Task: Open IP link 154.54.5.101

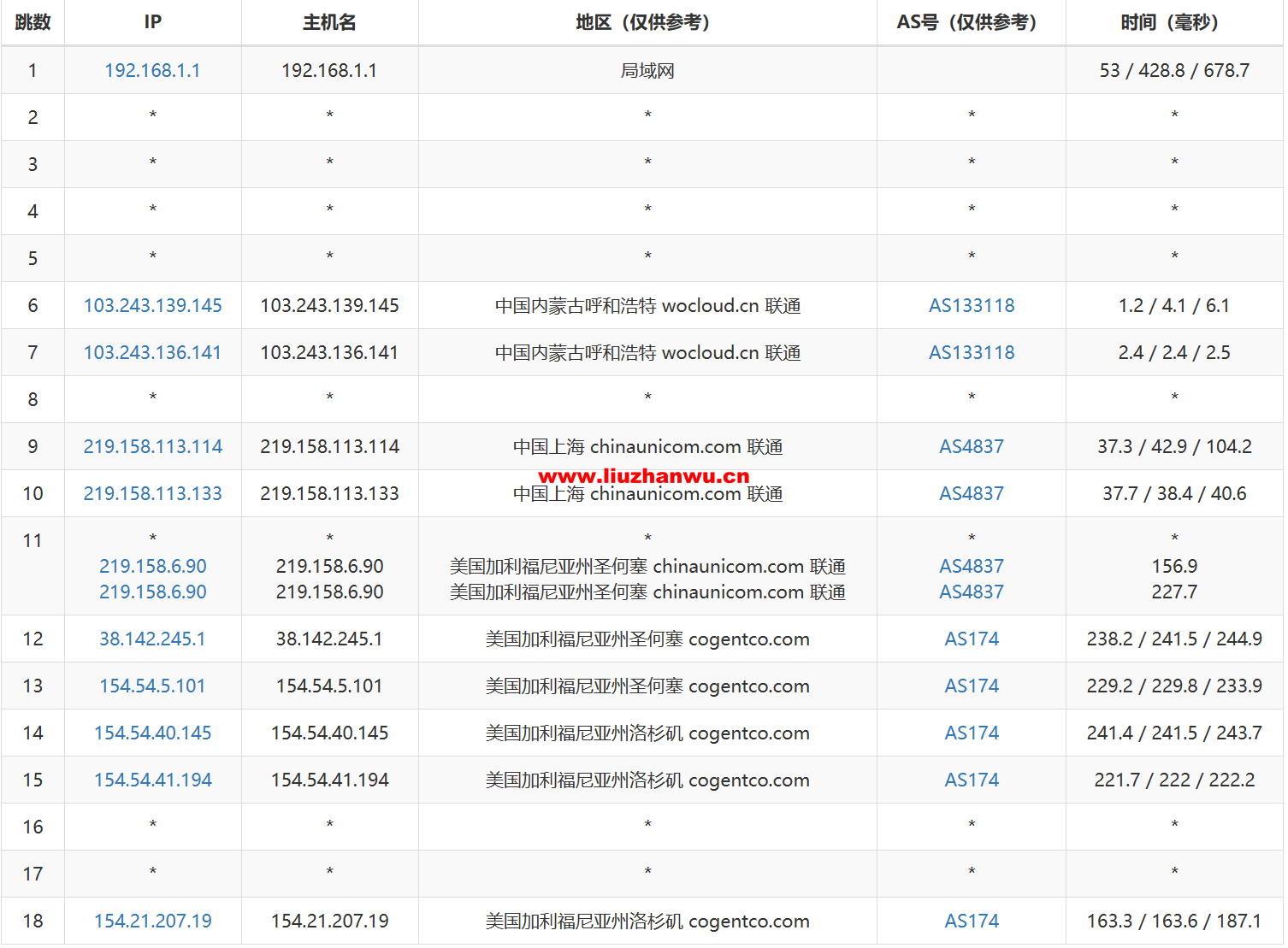Action: [152, 686]
